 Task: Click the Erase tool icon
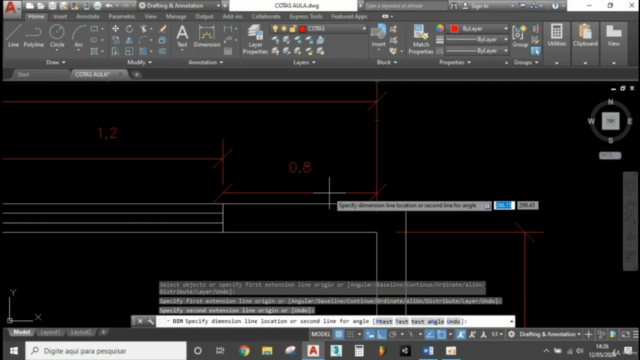(x=162, y=29)
